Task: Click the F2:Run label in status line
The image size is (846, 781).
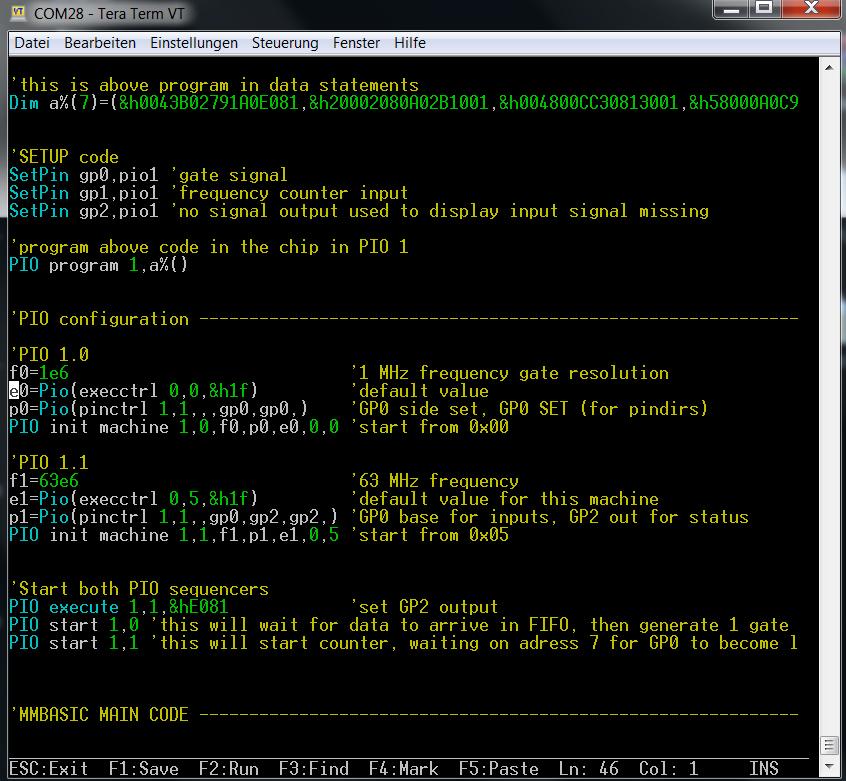Action: pyautogui.click(x=229, y=769)
